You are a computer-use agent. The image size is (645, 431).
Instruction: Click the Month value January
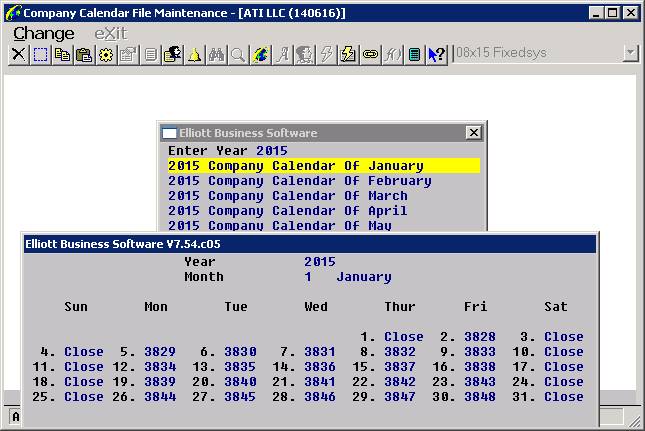coord(364,277)
